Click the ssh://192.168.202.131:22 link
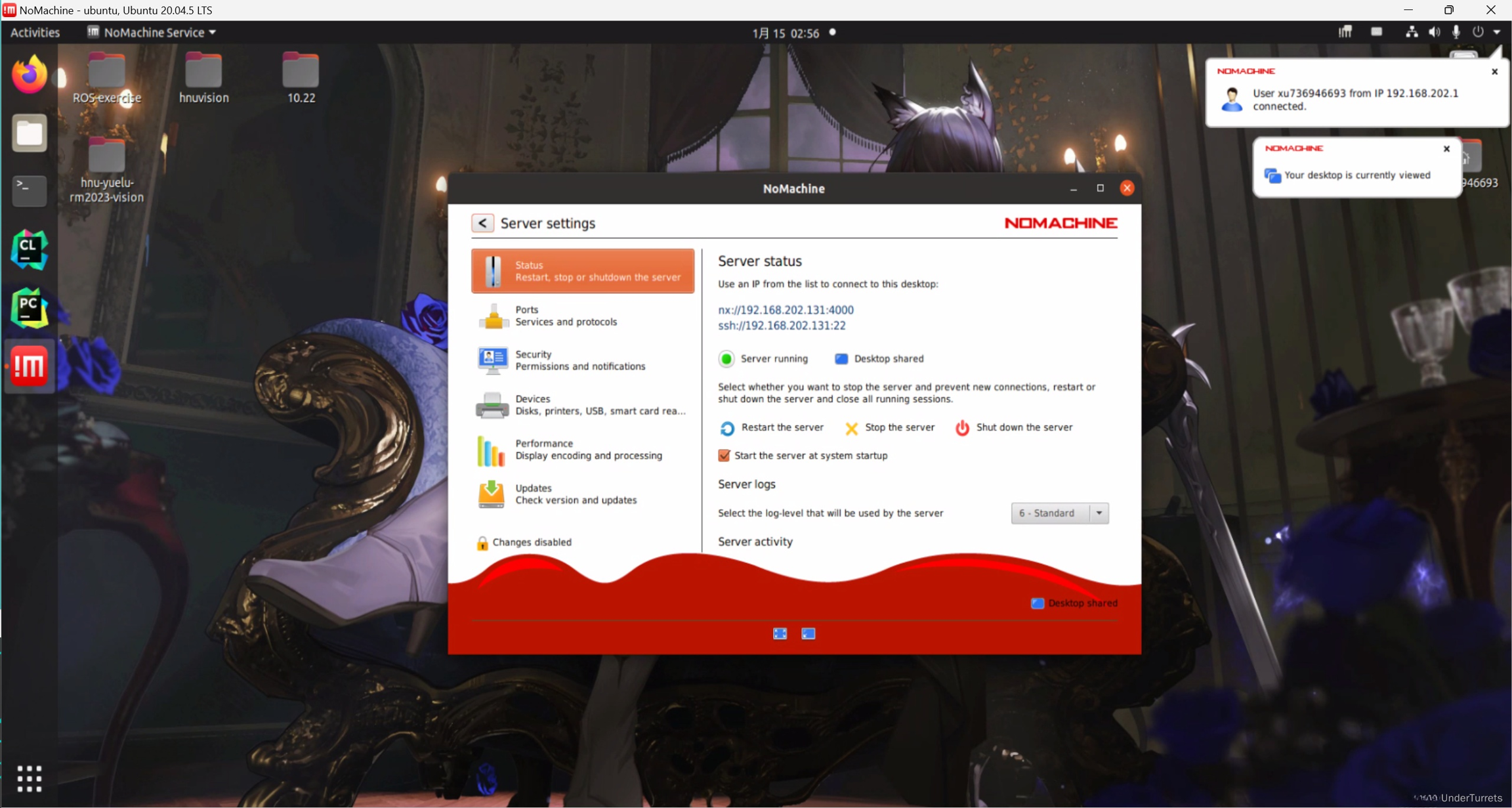This screenshot has width=1512, height=808. click(782, 326)
